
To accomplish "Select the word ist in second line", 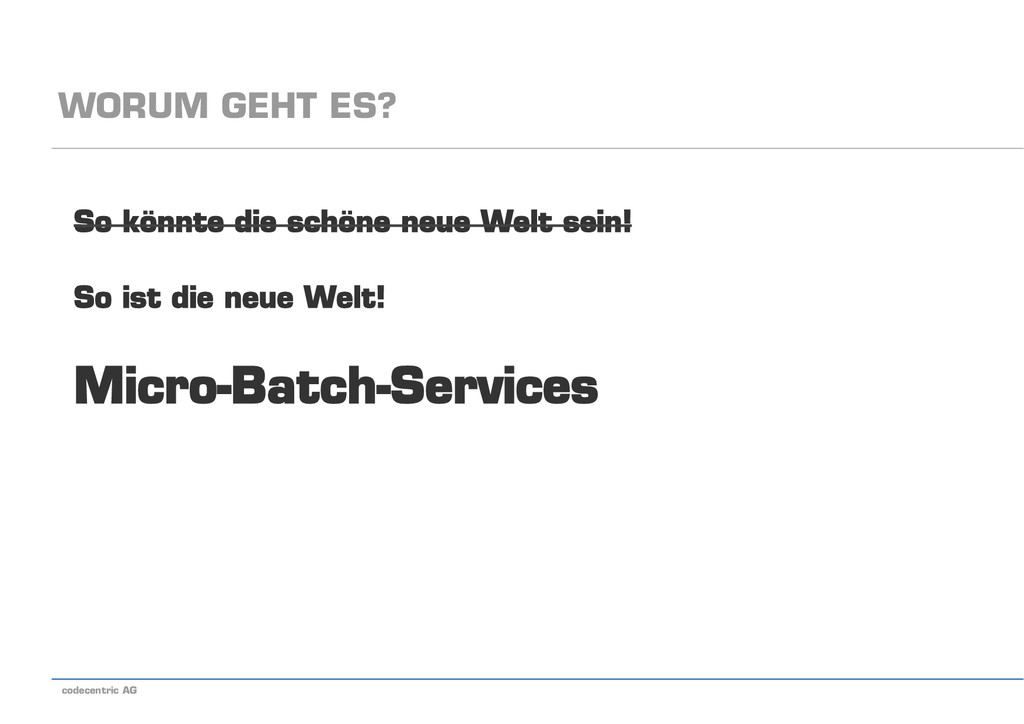I will click(x=141, y=297).
